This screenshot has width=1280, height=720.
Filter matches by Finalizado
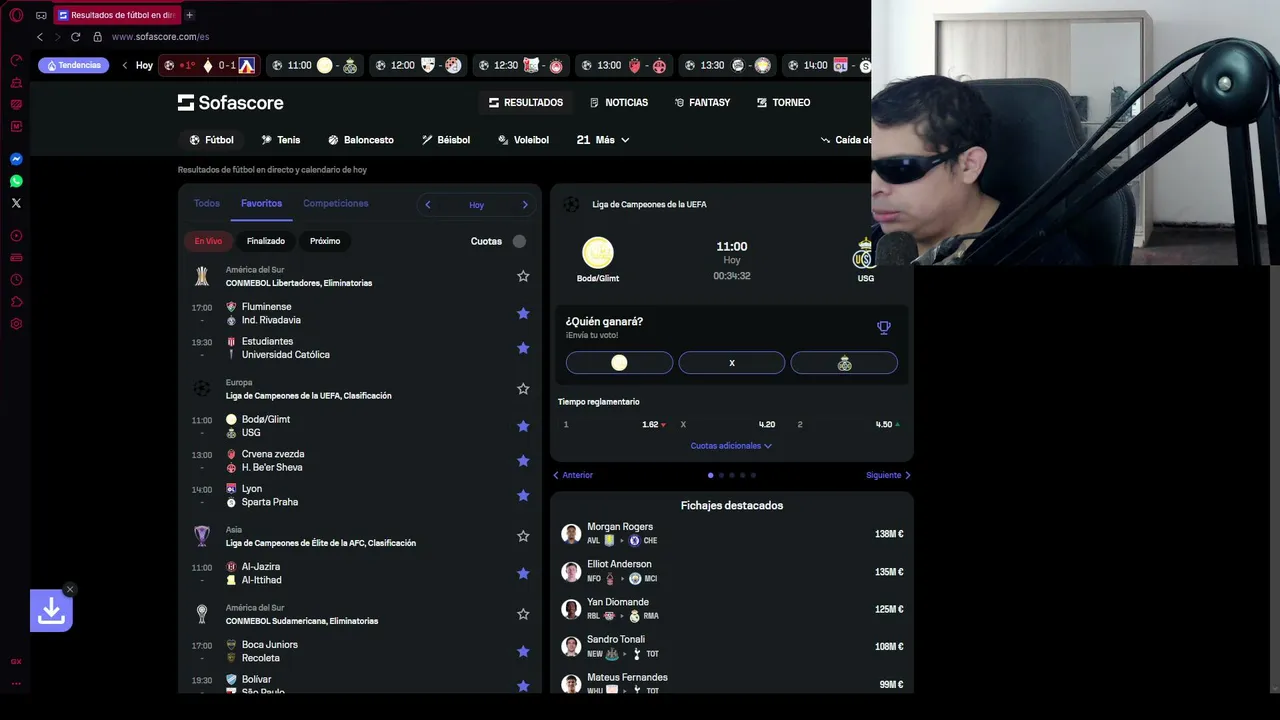click(266, 241)
